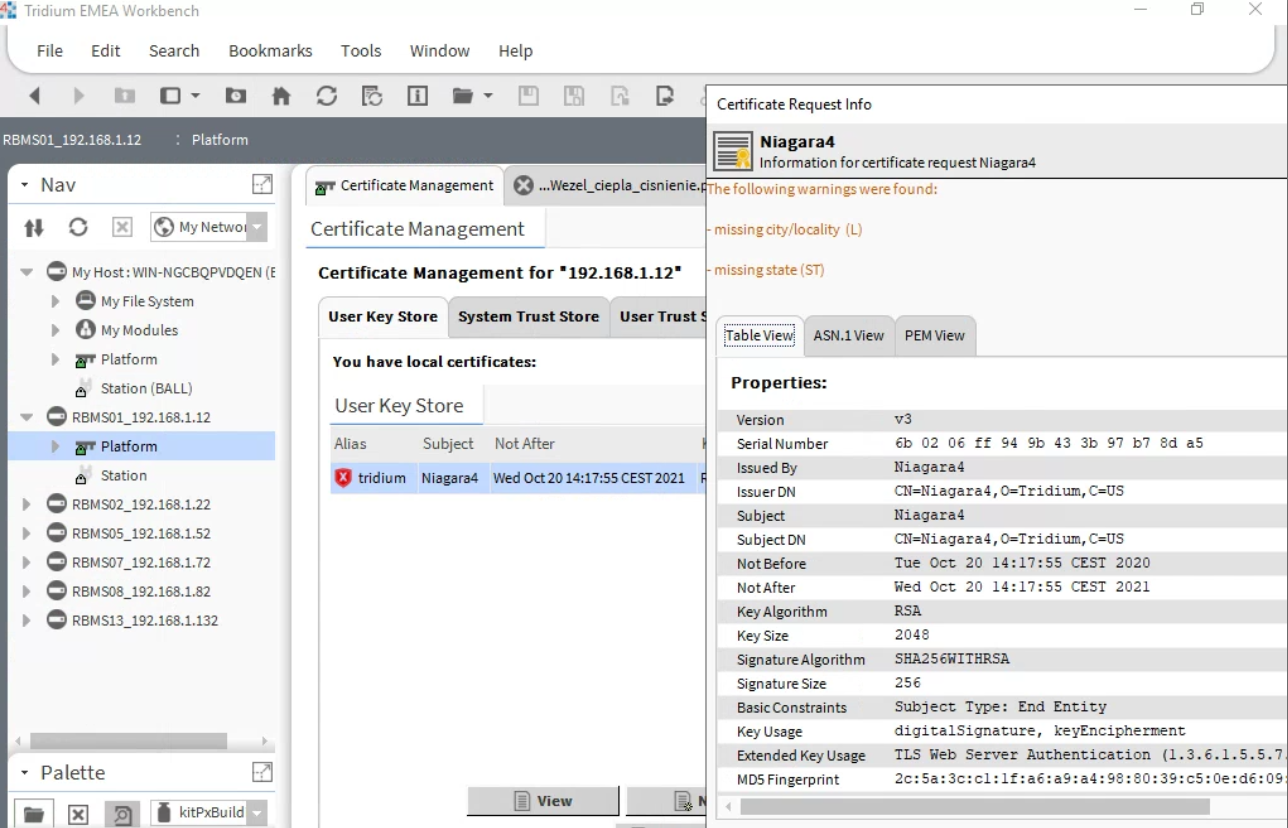This screenshot has height=828, width=1288.
Task: Click the info icon in the toolbar
Action: point(417,96)
